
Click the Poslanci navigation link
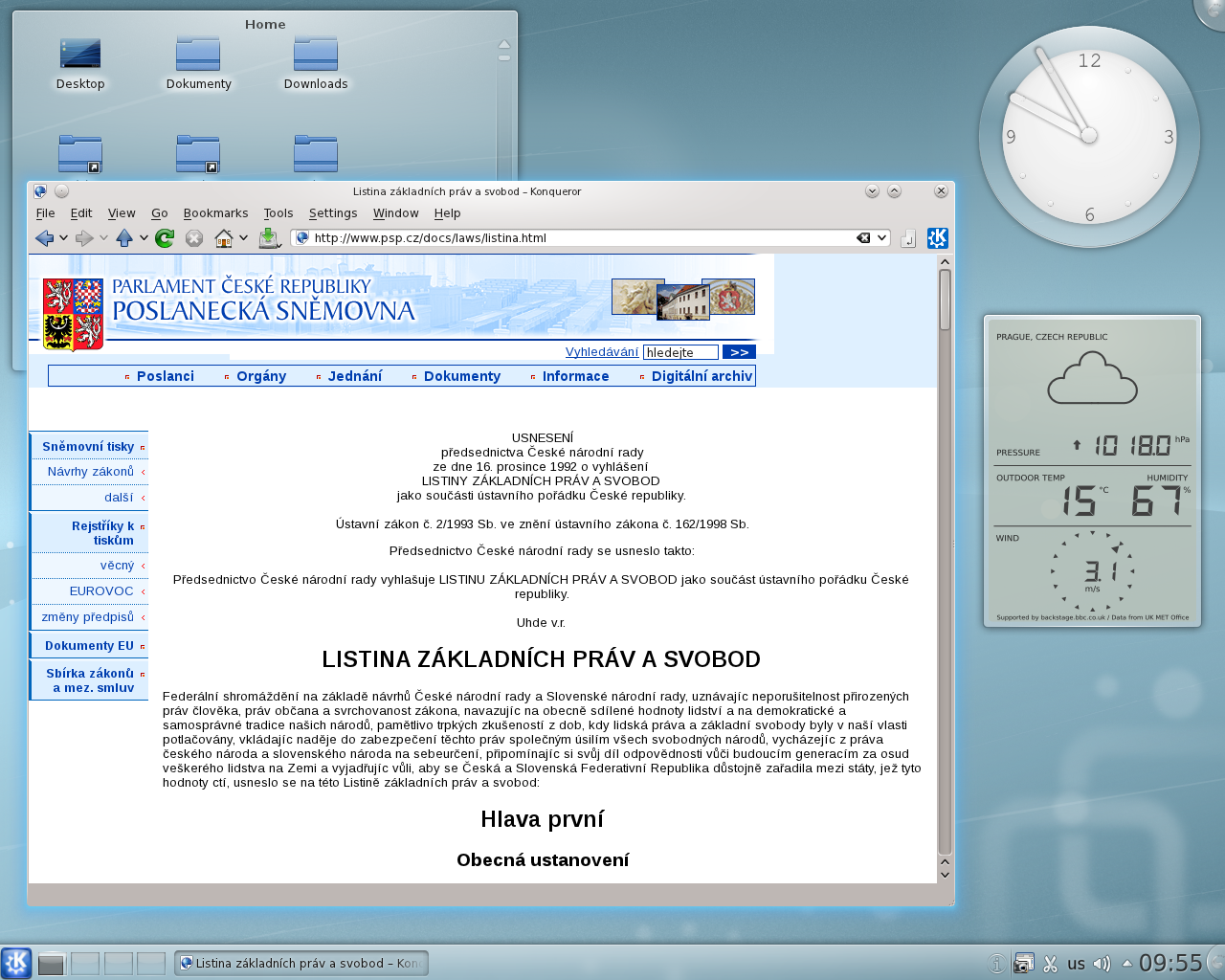click(165, 376)
